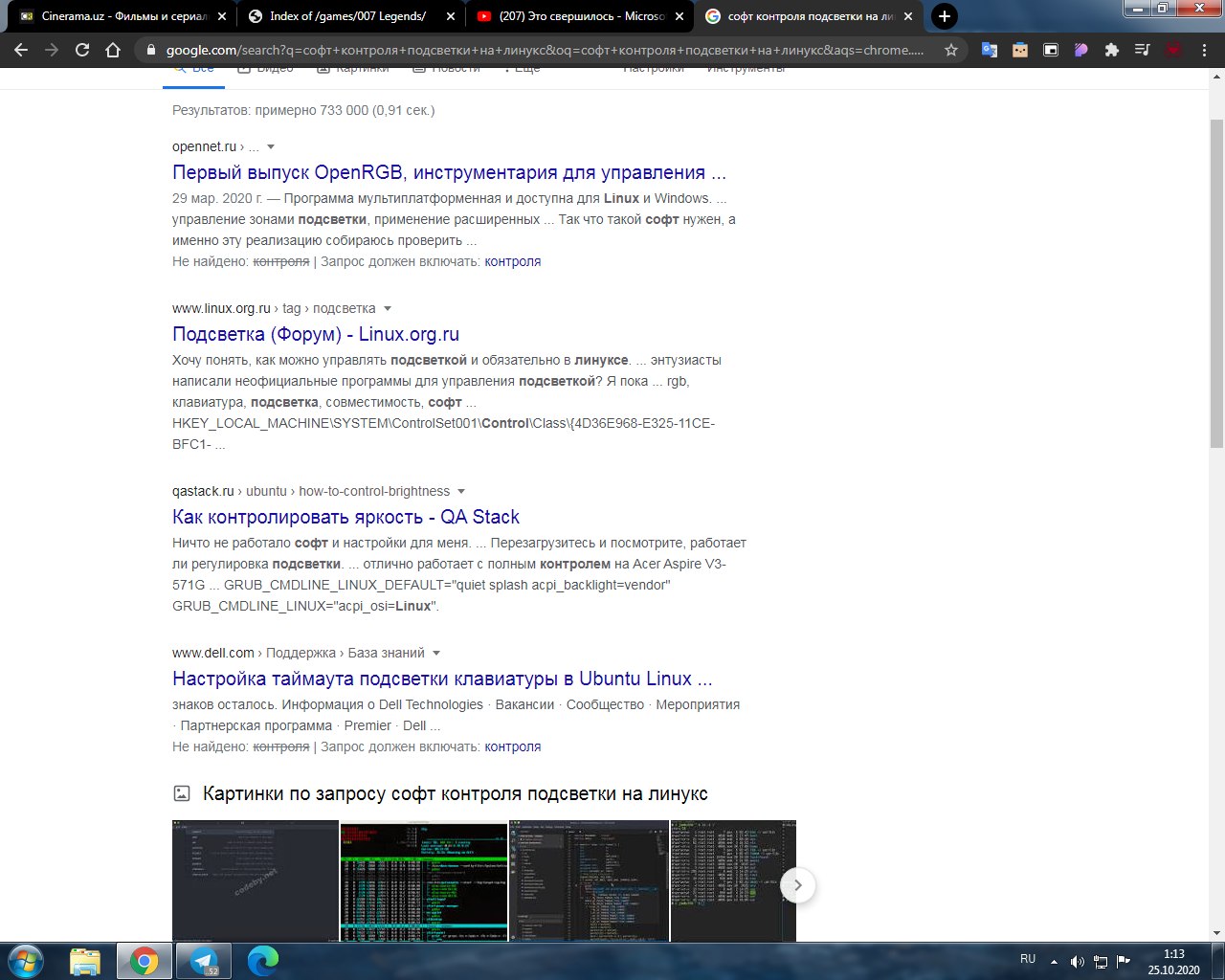Click the scrollbar up arrow

(1217, 76)
